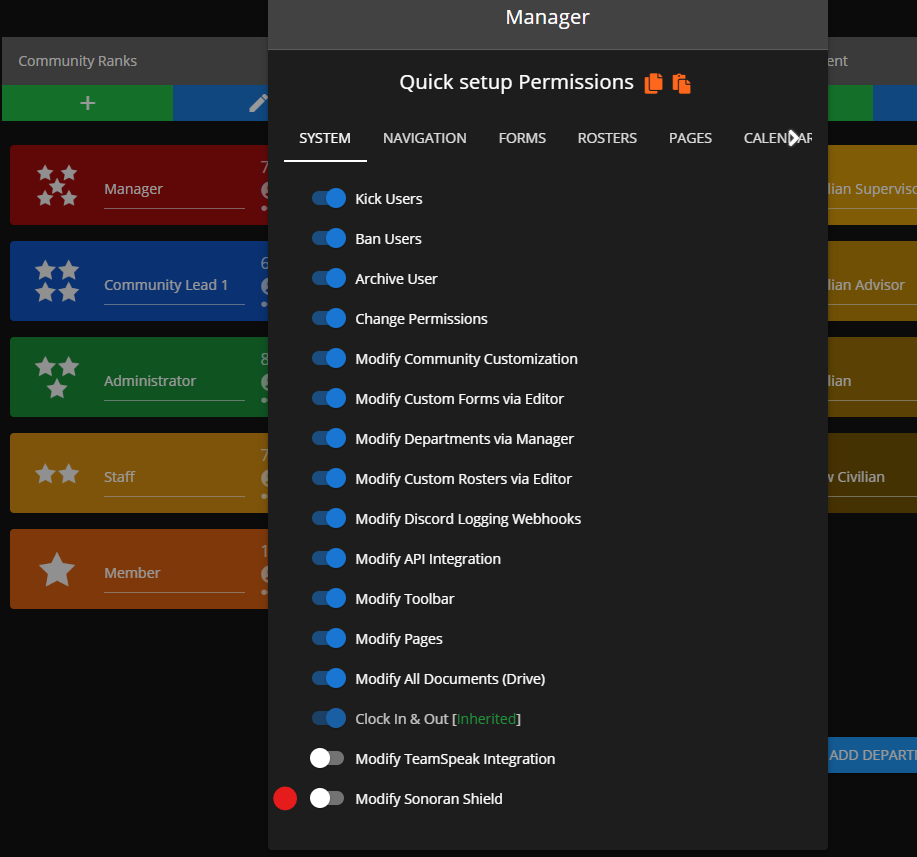This screenshot has height=857, width=917.
Task: Click the five-star icon on Manager rank
Action: tap(57, 186)
